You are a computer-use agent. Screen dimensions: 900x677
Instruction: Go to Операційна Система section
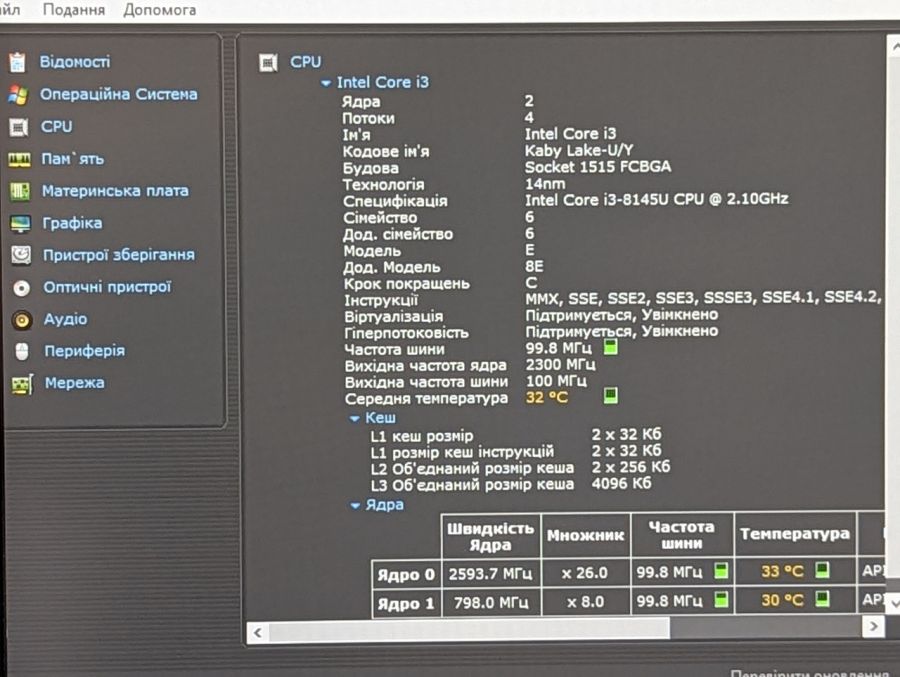(x=119, y=94)
